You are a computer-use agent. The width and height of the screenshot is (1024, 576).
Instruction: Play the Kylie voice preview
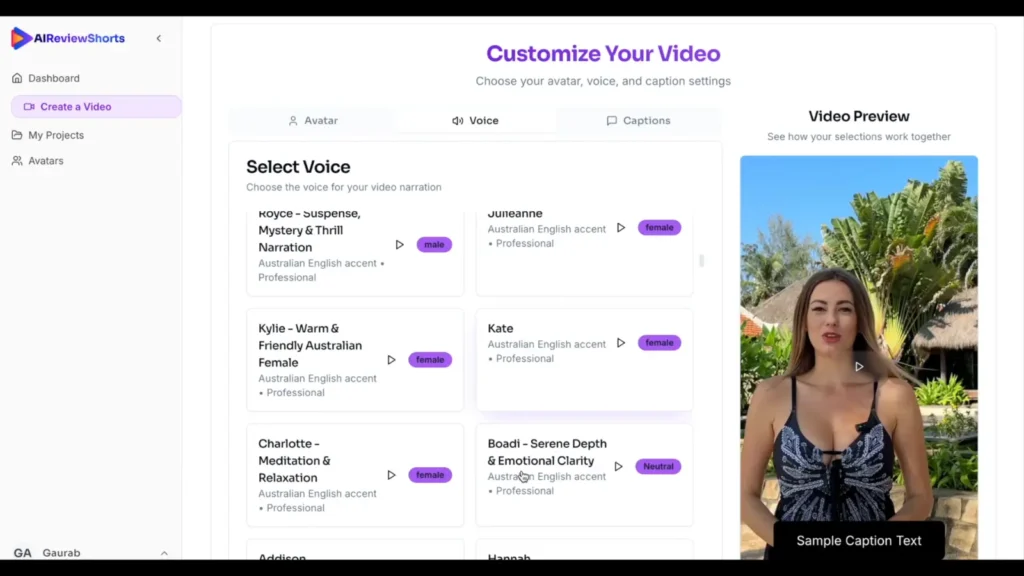[391, 359]
